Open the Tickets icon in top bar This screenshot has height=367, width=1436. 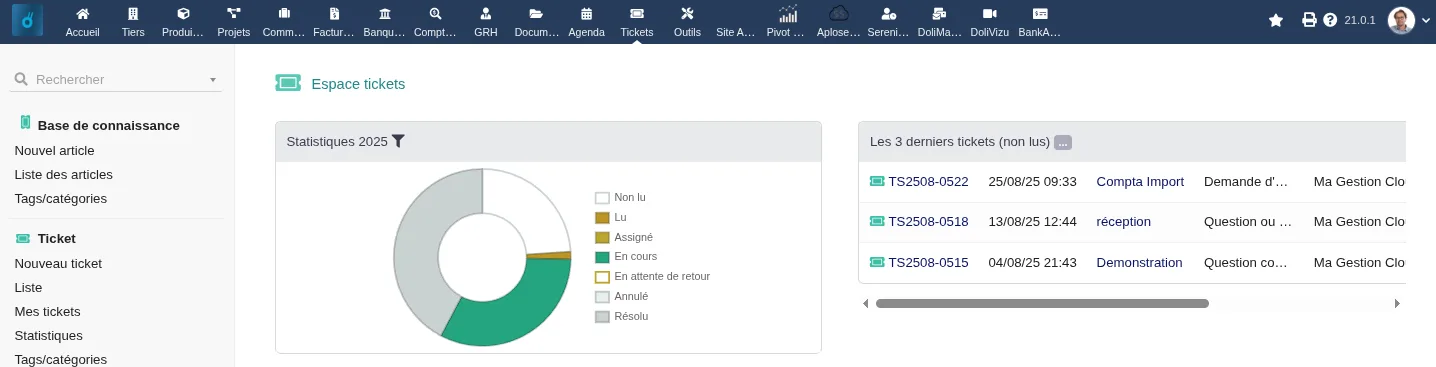tap(637, 14)
